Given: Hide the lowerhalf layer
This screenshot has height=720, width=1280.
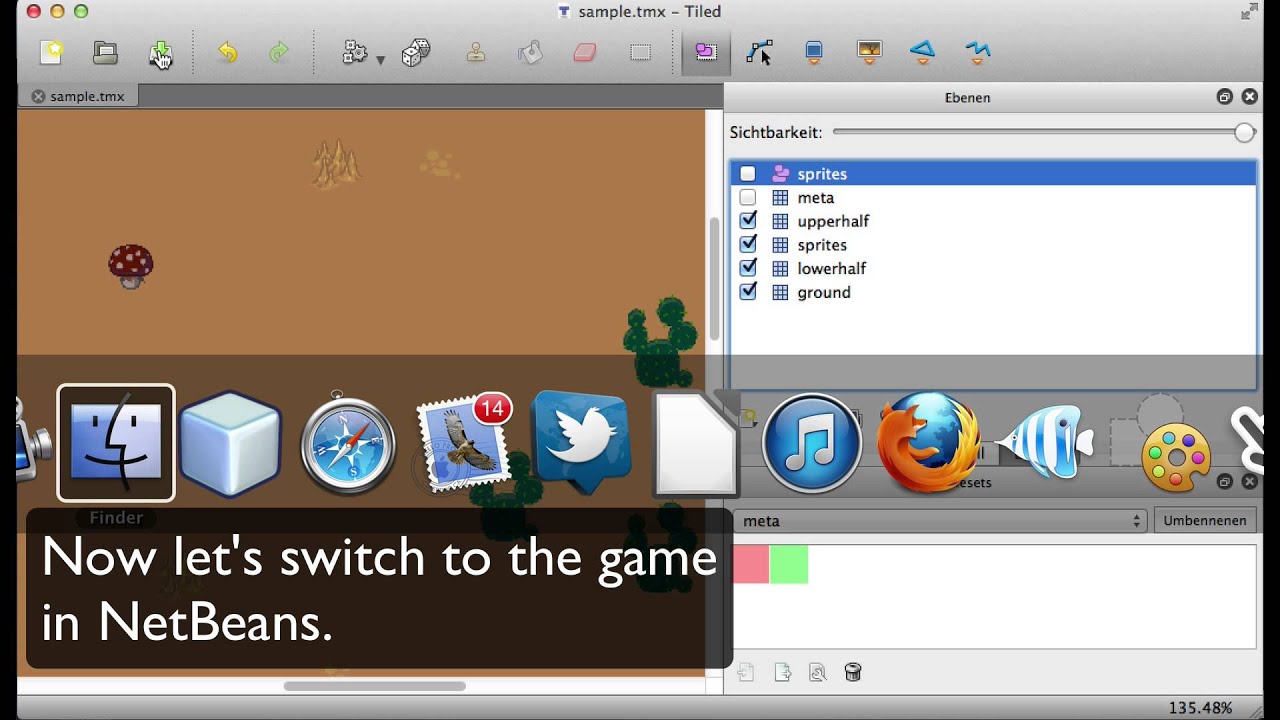Looking at the screenshot, I should click(747, 268).
